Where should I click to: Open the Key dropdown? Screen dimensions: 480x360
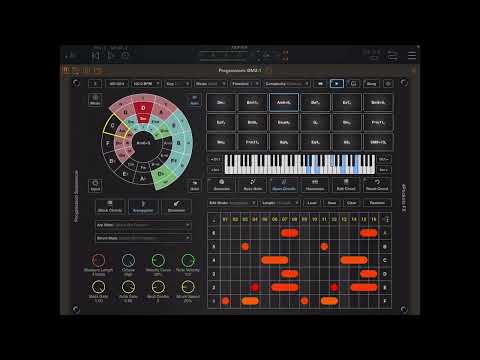(178, 84)
